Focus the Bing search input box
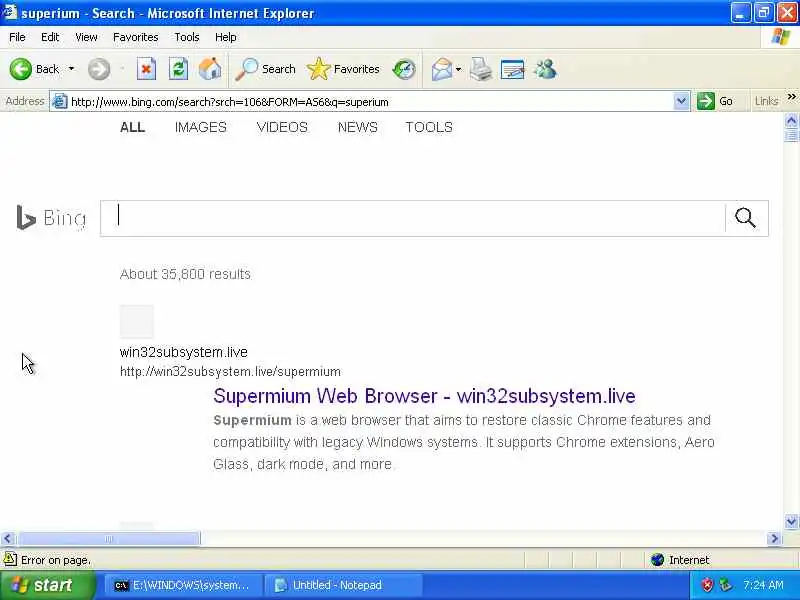The image size is (800, 600). 412,218
